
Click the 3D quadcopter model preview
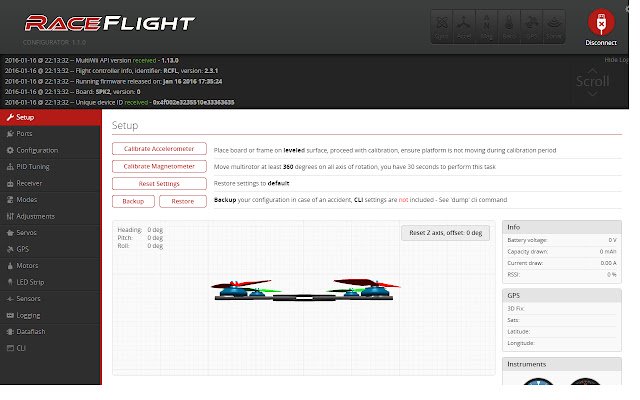click(x=304, y=290)
